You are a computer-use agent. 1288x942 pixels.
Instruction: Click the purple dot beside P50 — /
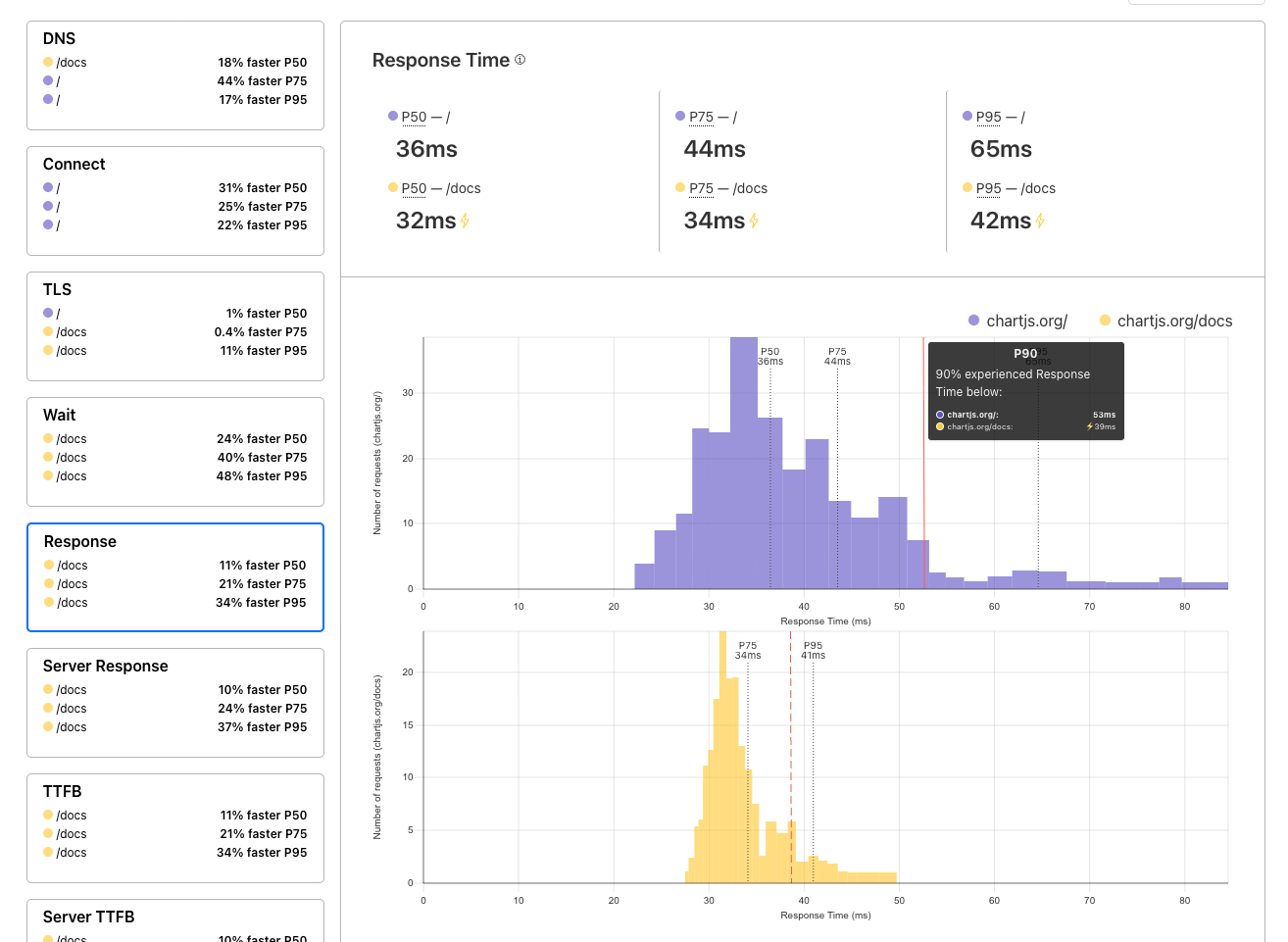(393, 117)
